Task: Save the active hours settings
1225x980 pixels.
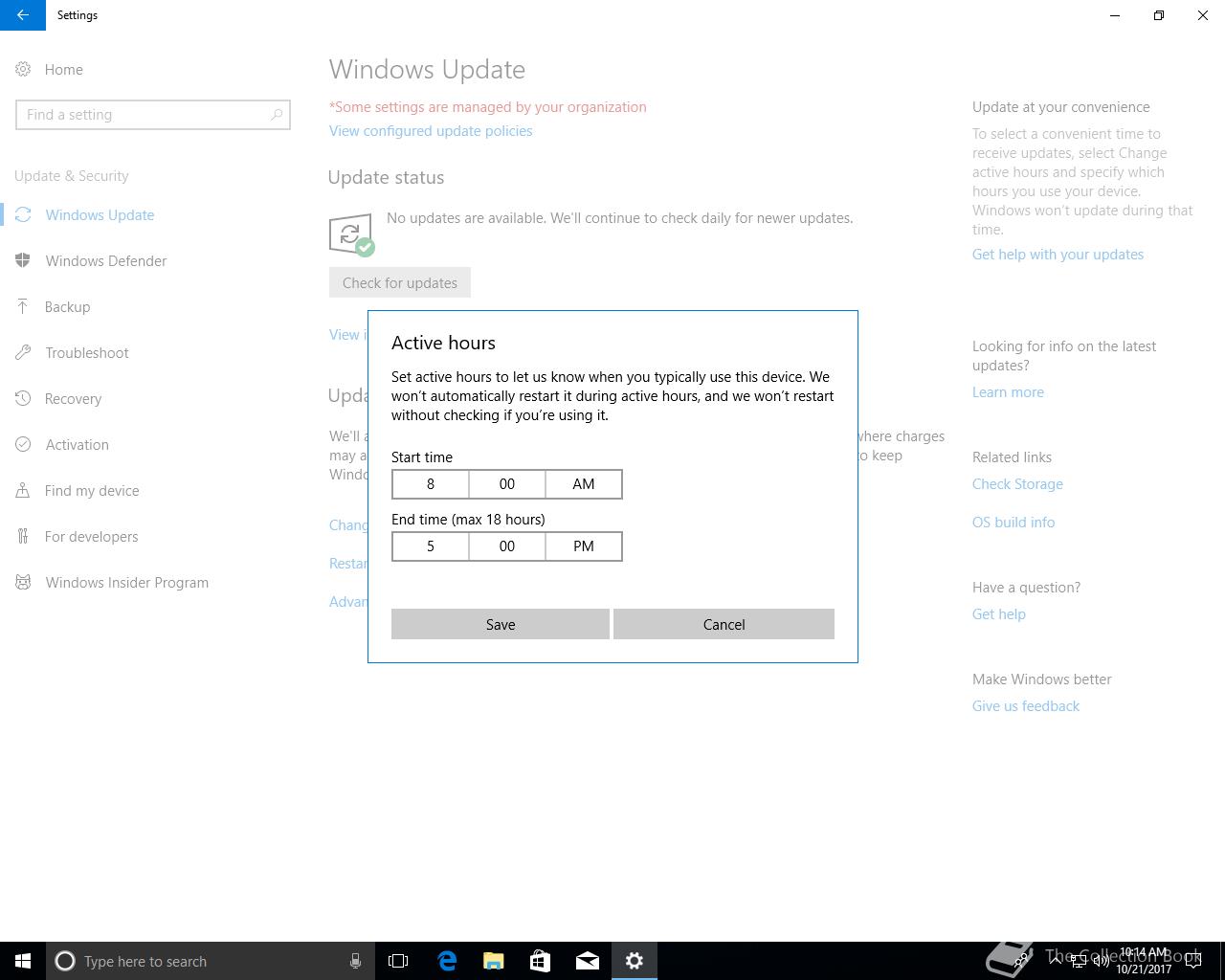Action: click(501, 624)
